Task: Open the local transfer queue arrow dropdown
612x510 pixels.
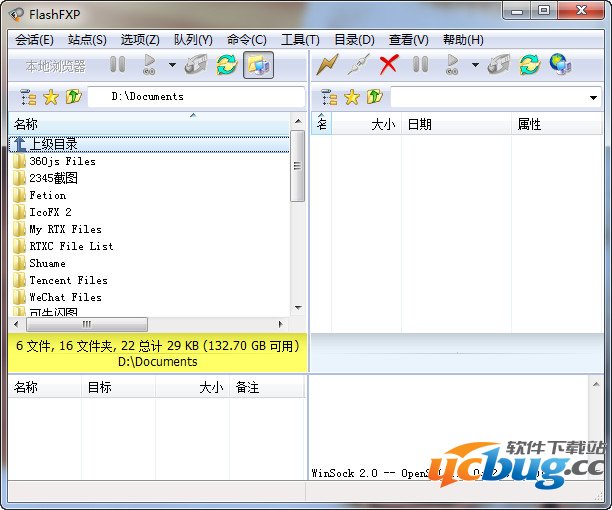Action: 172,66
